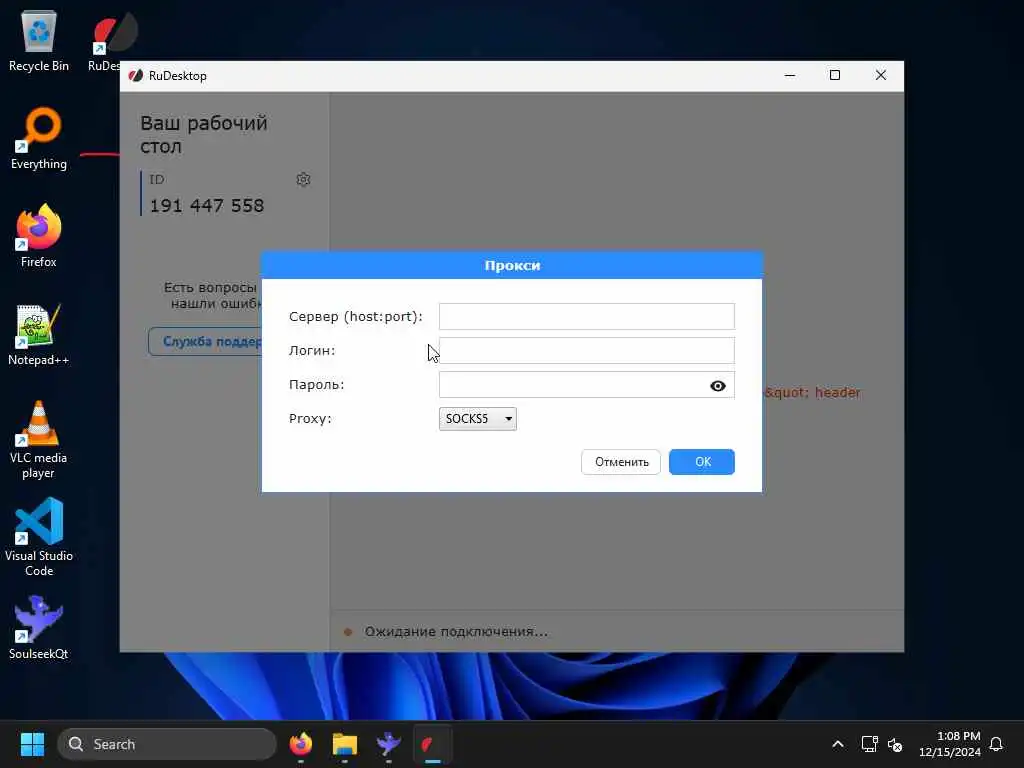Click the Прокси dialog title
Screen dimensions: 1024x768
512,265
